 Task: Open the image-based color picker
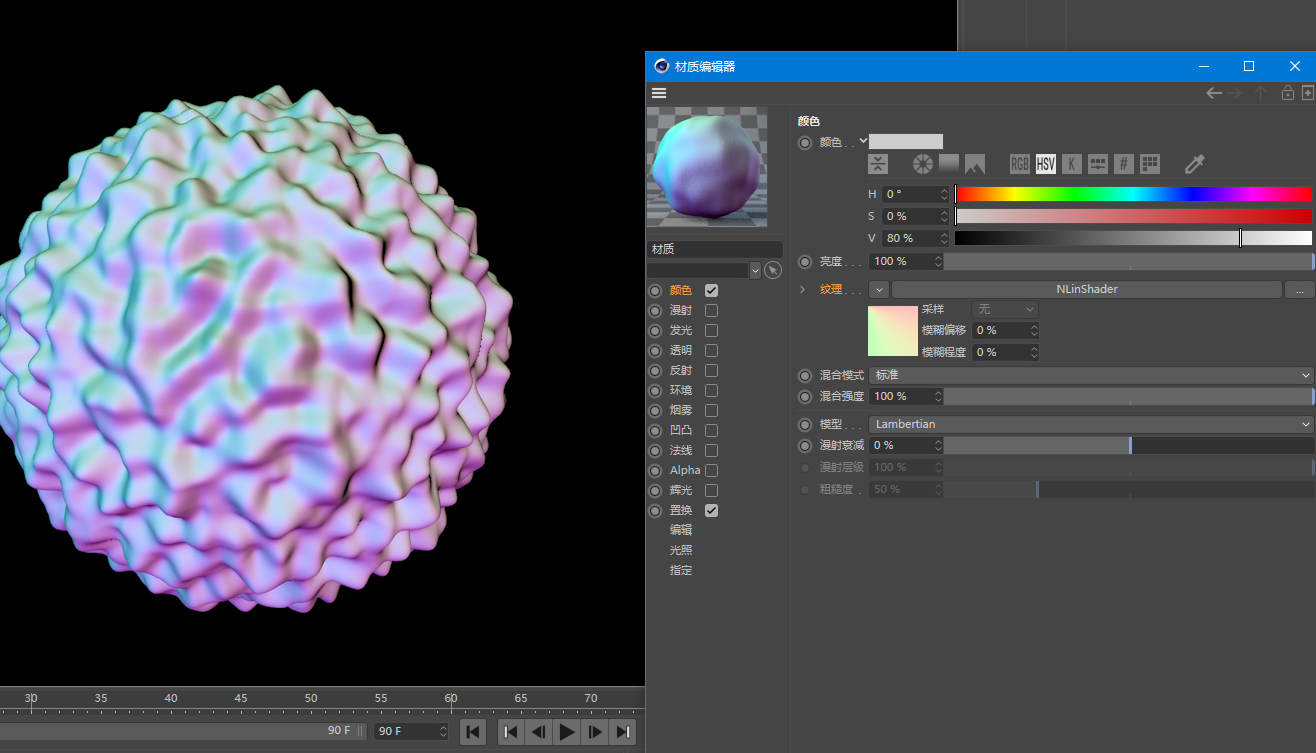pyautogui.click(x=974, y=164)
